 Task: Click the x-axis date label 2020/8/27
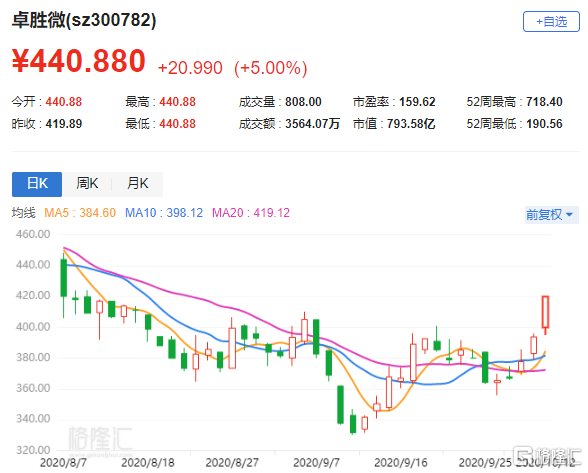tap(232, 462)
